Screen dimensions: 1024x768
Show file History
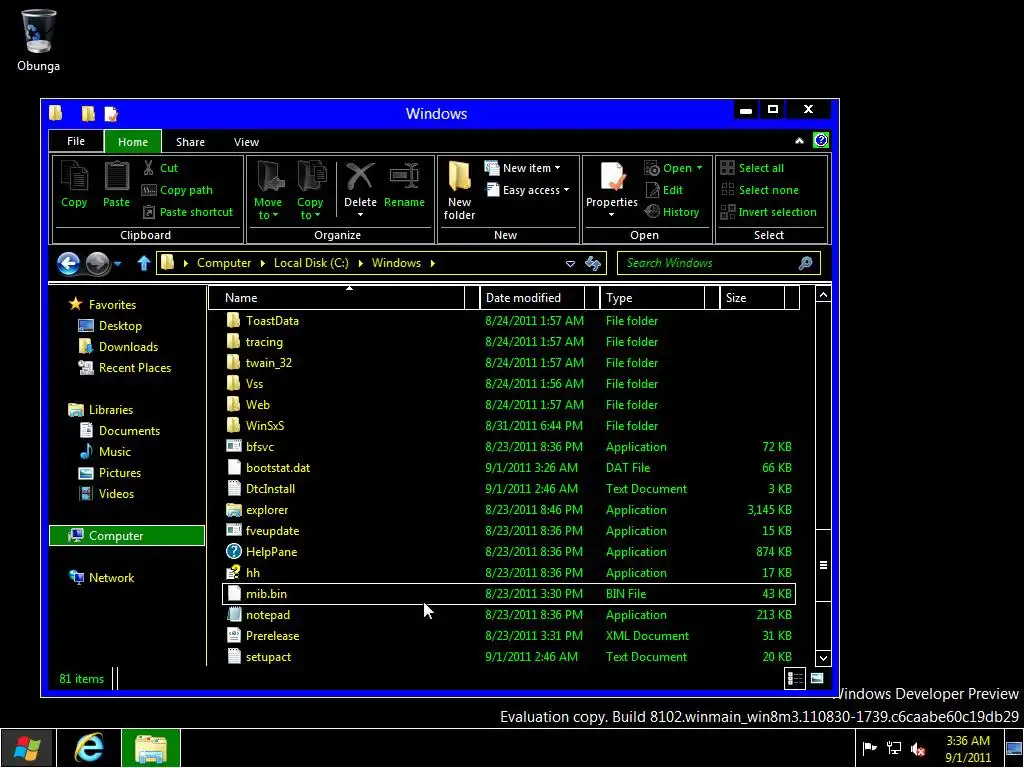[672, 212]
